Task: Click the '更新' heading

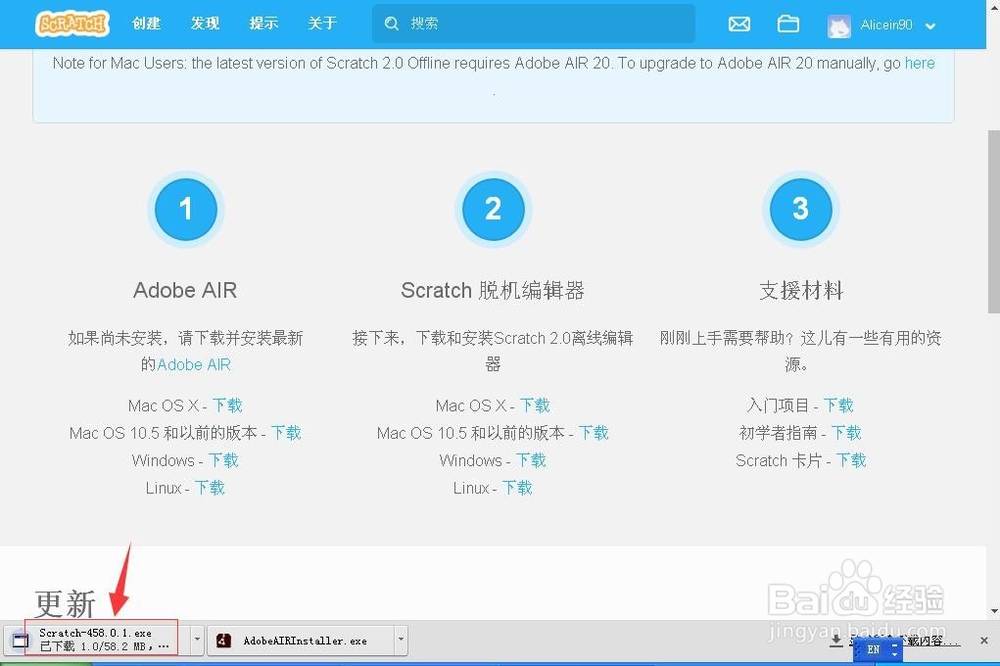Action: (x=65, y=603)
